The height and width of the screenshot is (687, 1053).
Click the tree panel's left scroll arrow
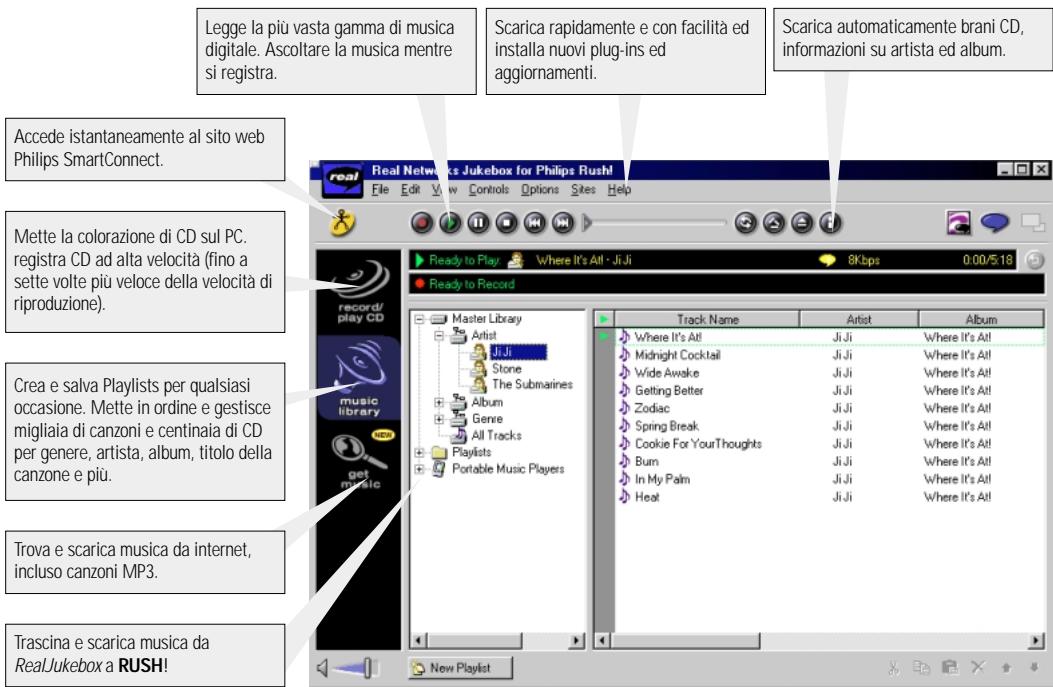tap(418, 641)
